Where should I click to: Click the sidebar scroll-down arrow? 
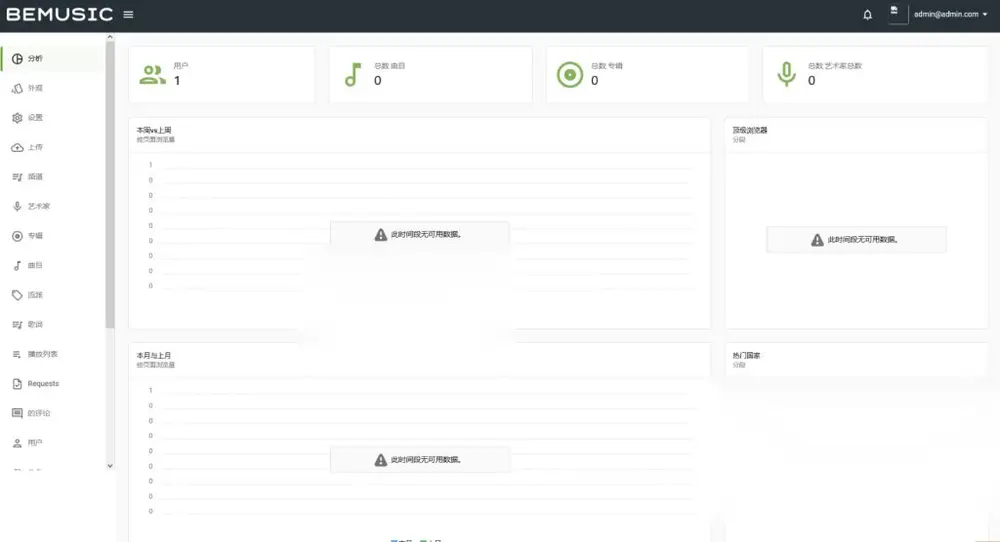(110, 466)
